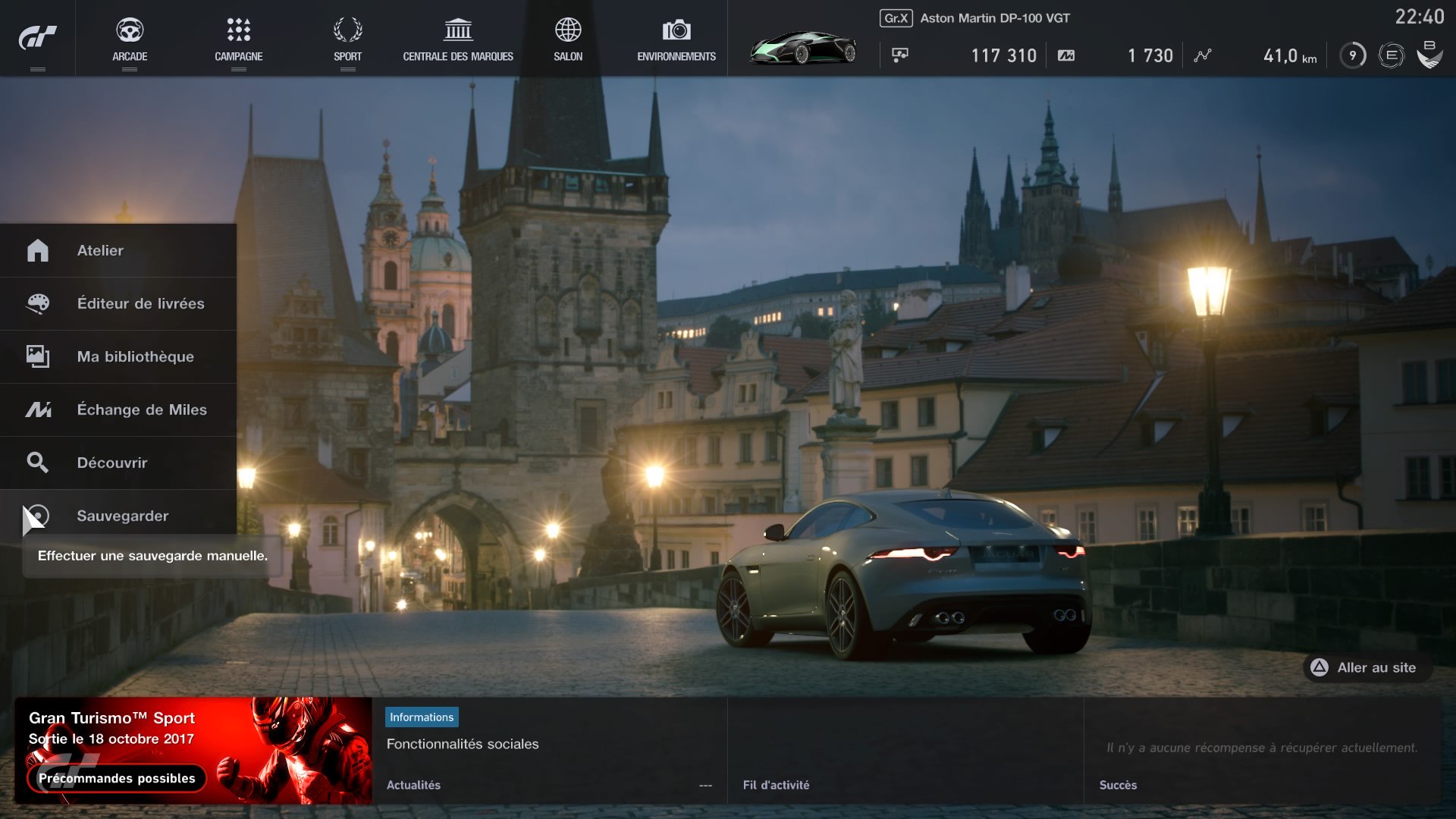Click the Aller au site button
The image size is (1456, 819).
[1368, 667]
